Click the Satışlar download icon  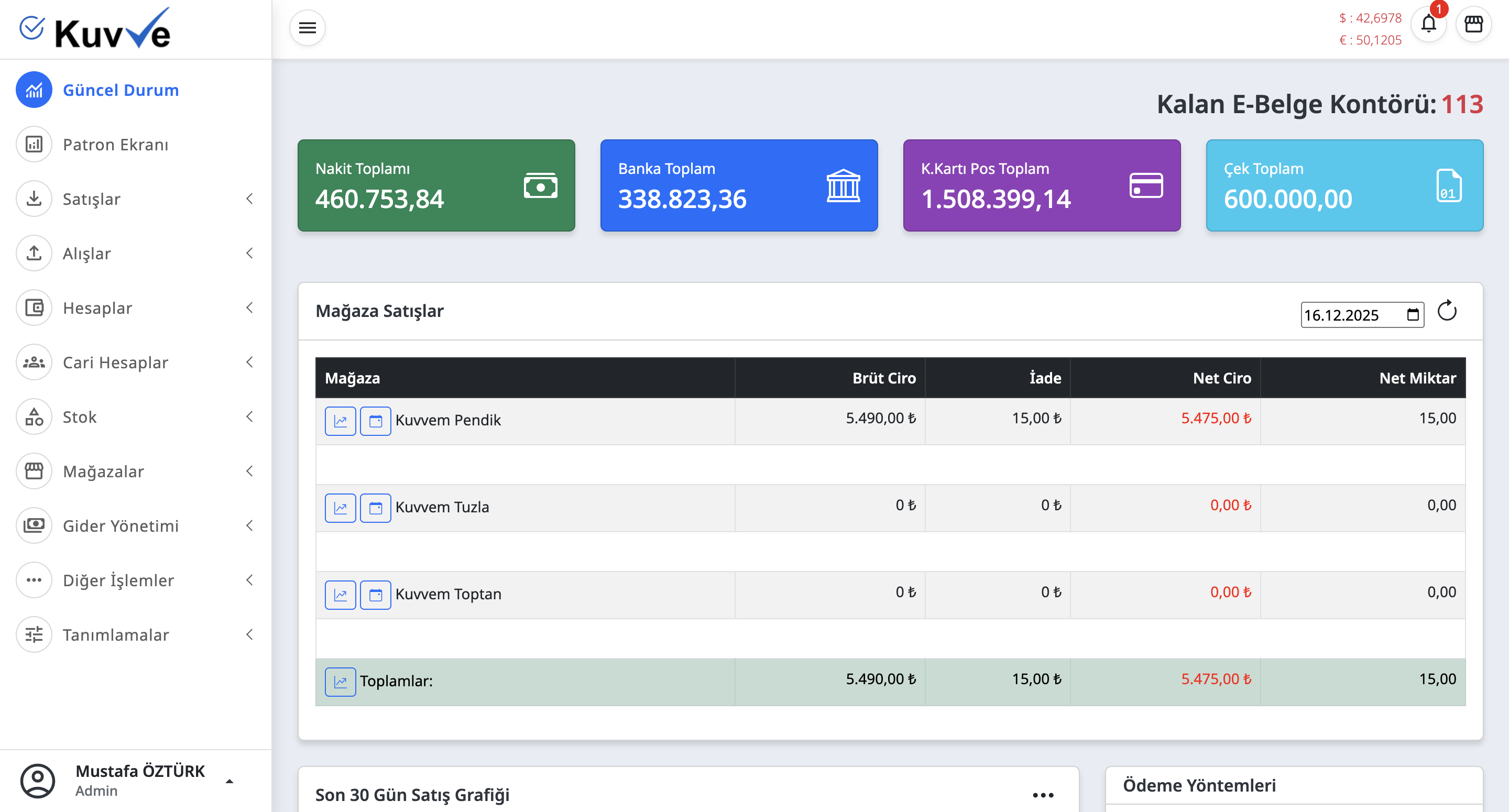pyautogui.click(x=34, y=199)
